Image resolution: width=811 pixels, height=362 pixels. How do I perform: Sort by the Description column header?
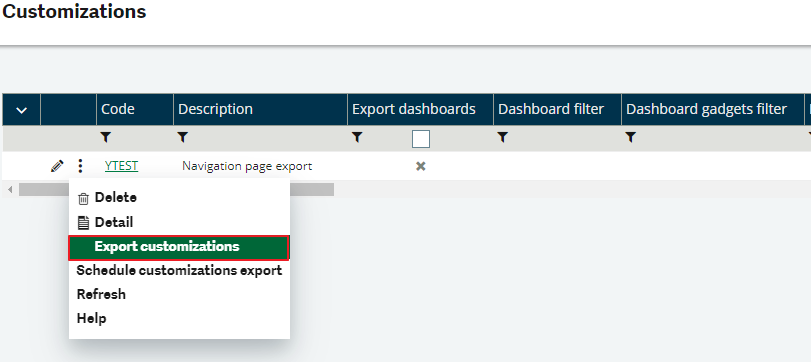pyautogui.click(x=261, y=109)
